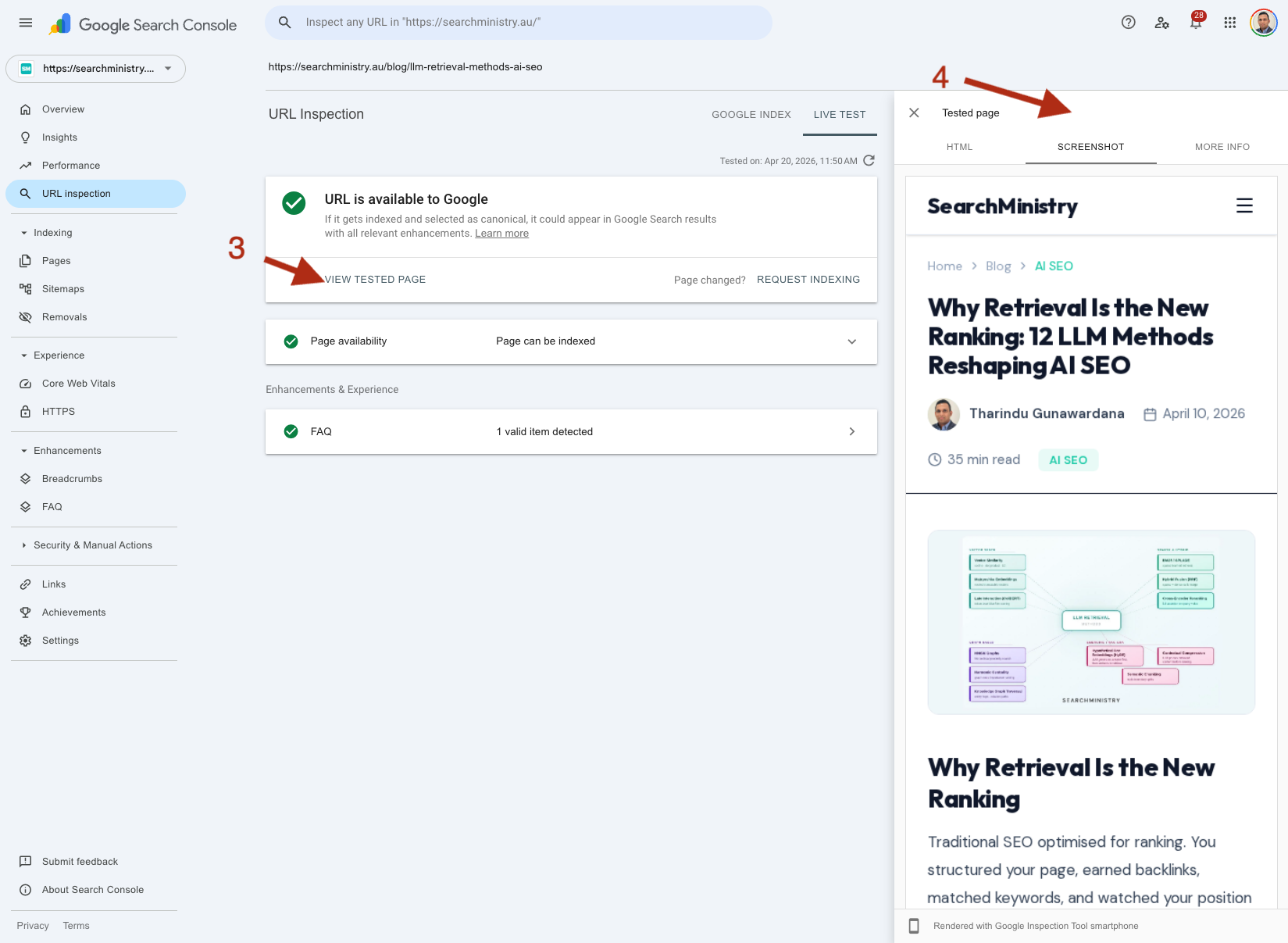Viewport: 1288px width, 943px height.
Task: Click author Tharindu Gunawardana photo
Action: [x=944, y=414]
